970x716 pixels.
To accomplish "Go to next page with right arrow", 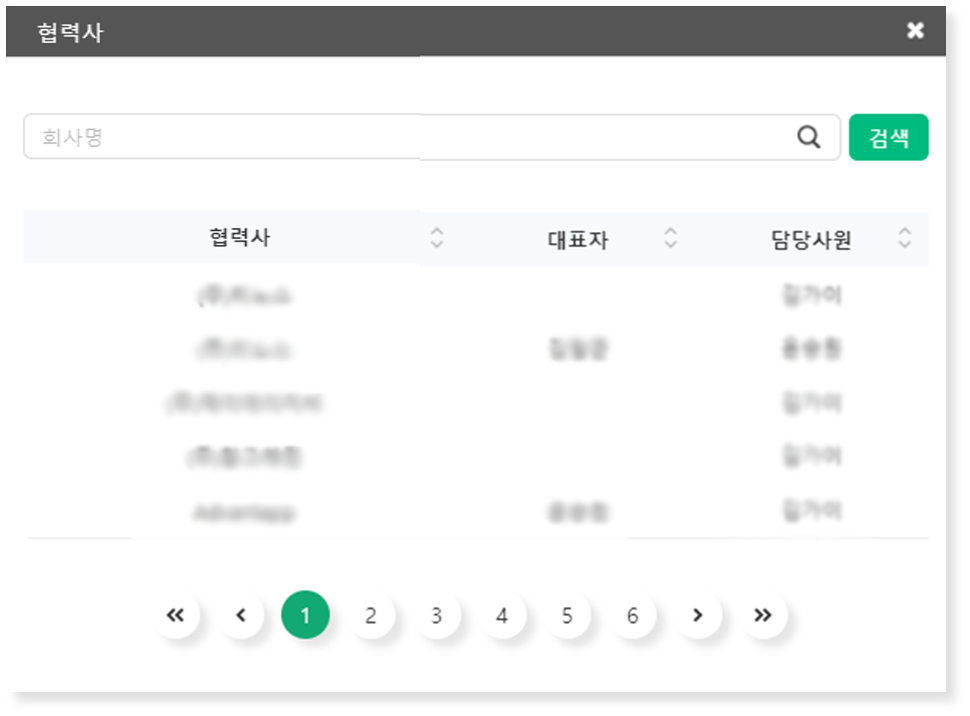I will [x=698, y=615].
